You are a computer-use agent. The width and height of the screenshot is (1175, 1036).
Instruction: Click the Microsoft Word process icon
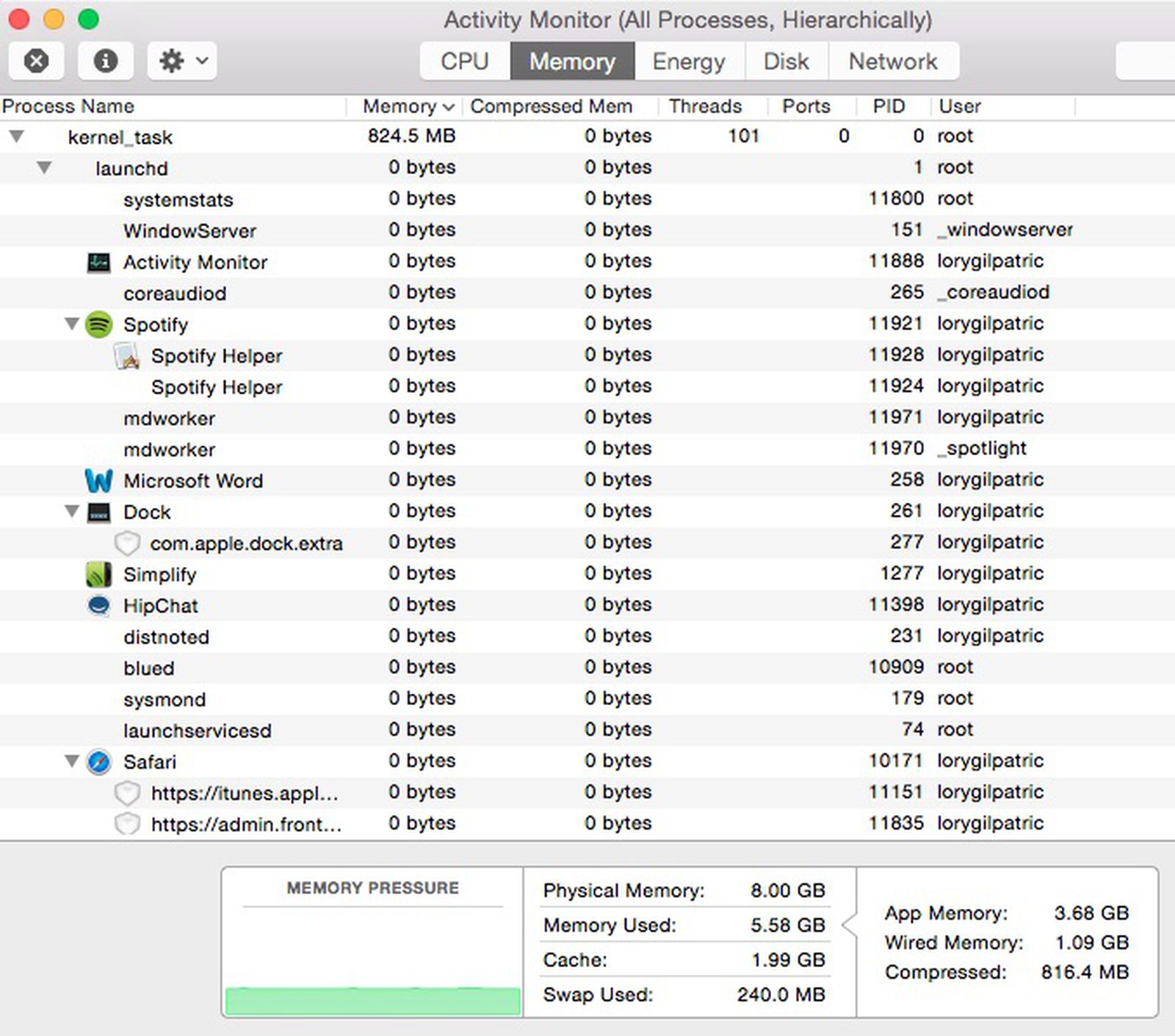click(98, 481)
